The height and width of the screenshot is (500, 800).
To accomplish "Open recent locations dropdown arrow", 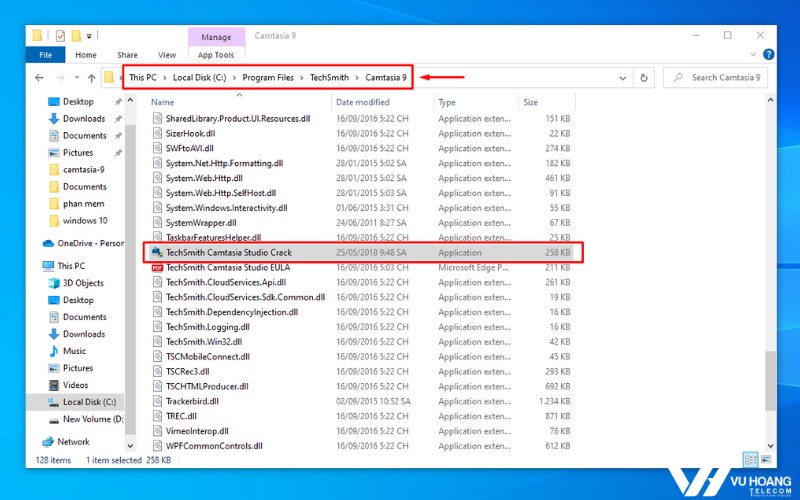I will pyautogui.click(x=77, y=78).
